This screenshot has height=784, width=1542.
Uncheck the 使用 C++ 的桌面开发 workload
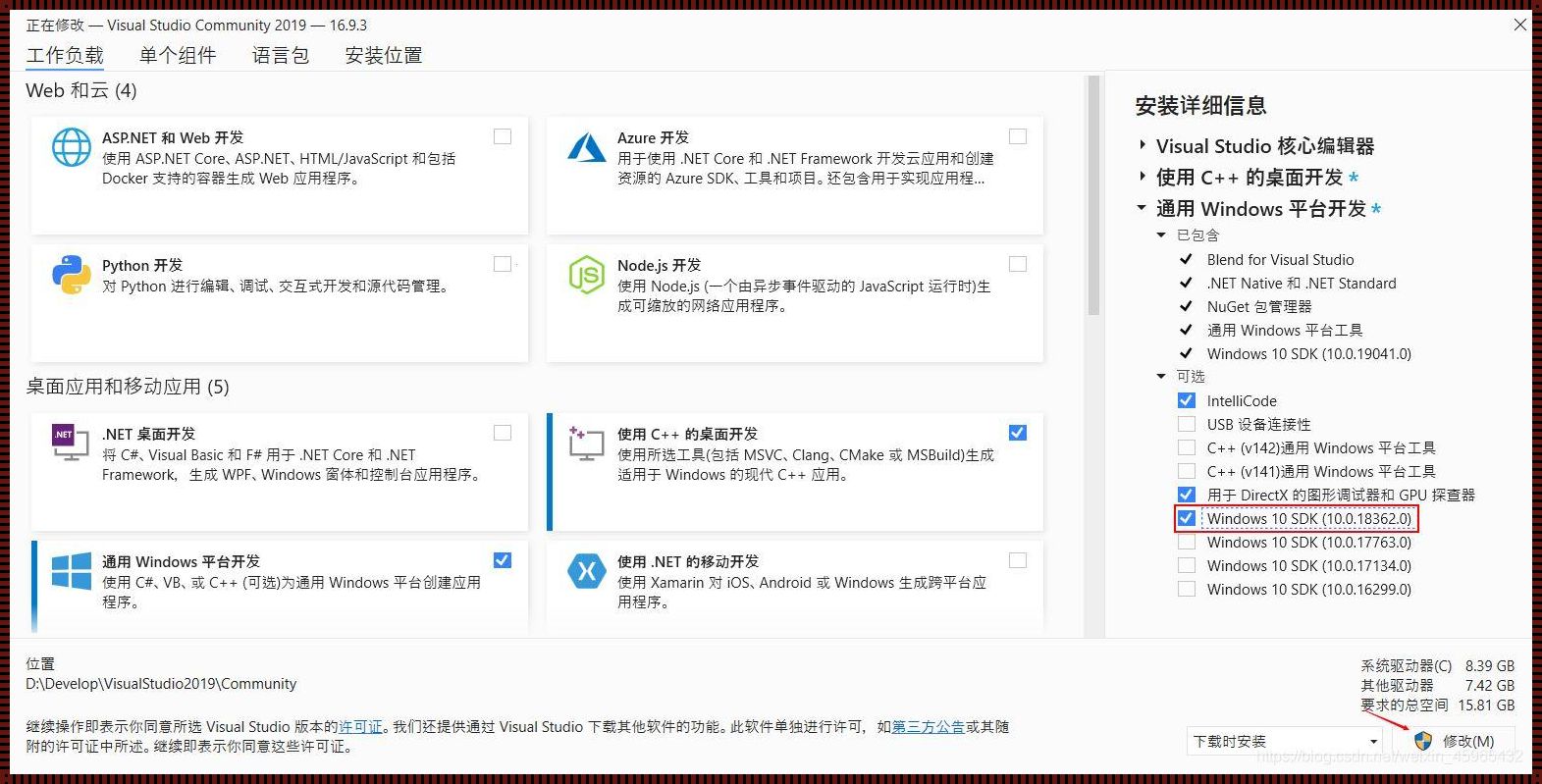click(1018, 433)
